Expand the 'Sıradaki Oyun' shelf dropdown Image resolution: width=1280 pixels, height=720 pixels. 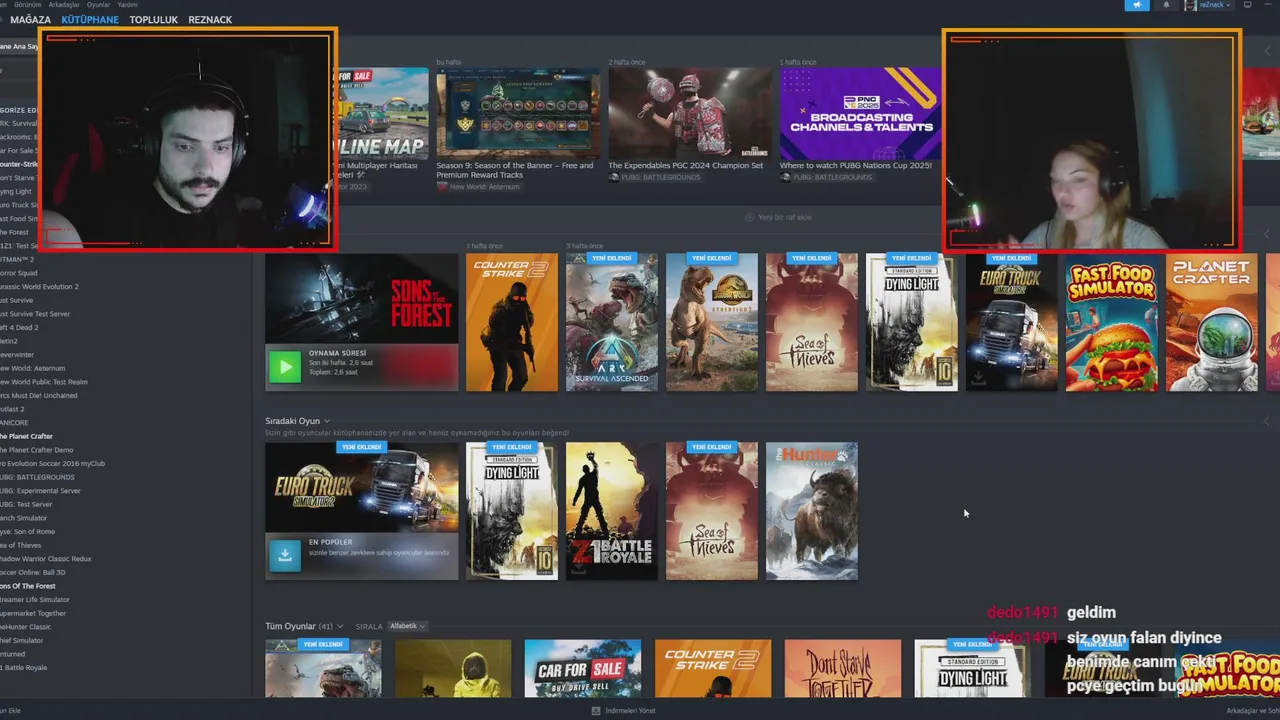click(x=327, y=421)
